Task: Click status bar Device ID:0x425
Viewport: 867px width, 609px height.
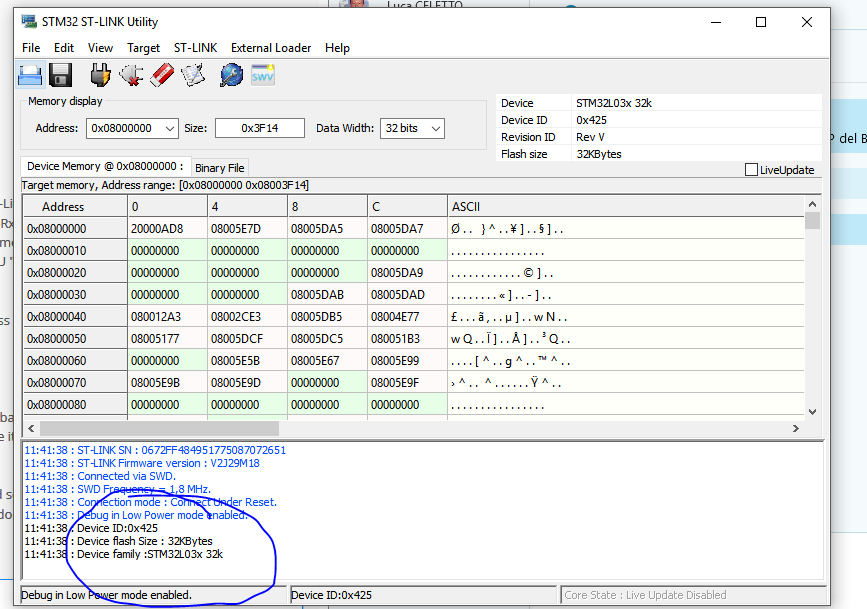Action: [423, 595]
